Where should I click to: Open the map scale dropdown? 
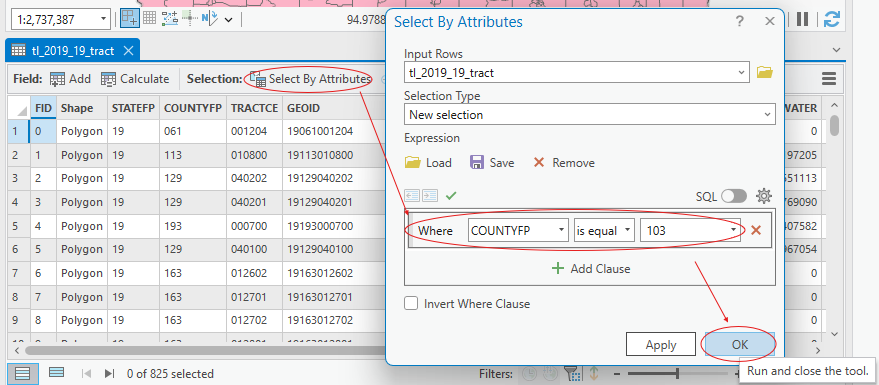click(x=103, y=20)
